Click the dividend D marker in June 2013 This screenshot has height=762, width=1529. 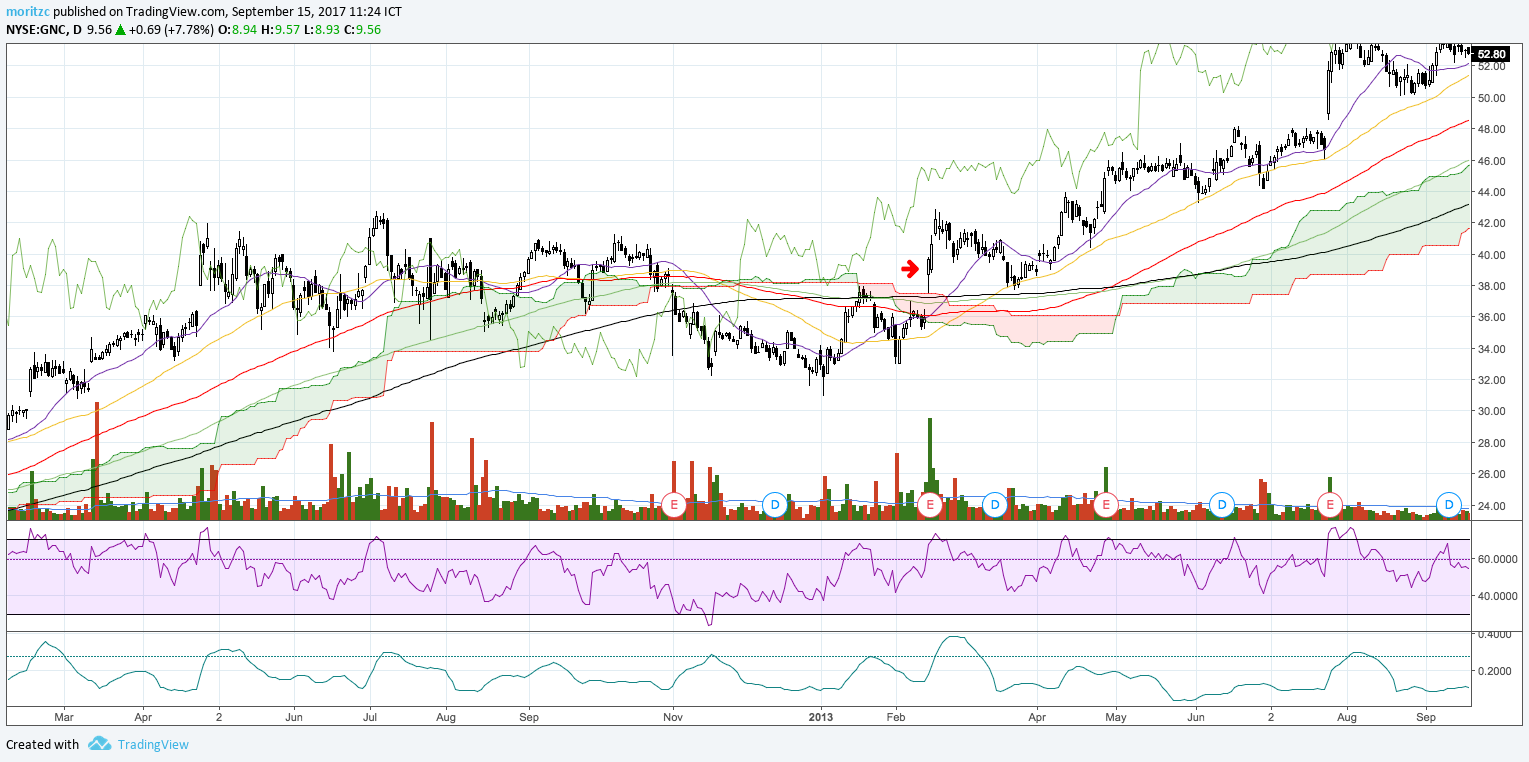pyautogui.click(x=1221, y=504)
